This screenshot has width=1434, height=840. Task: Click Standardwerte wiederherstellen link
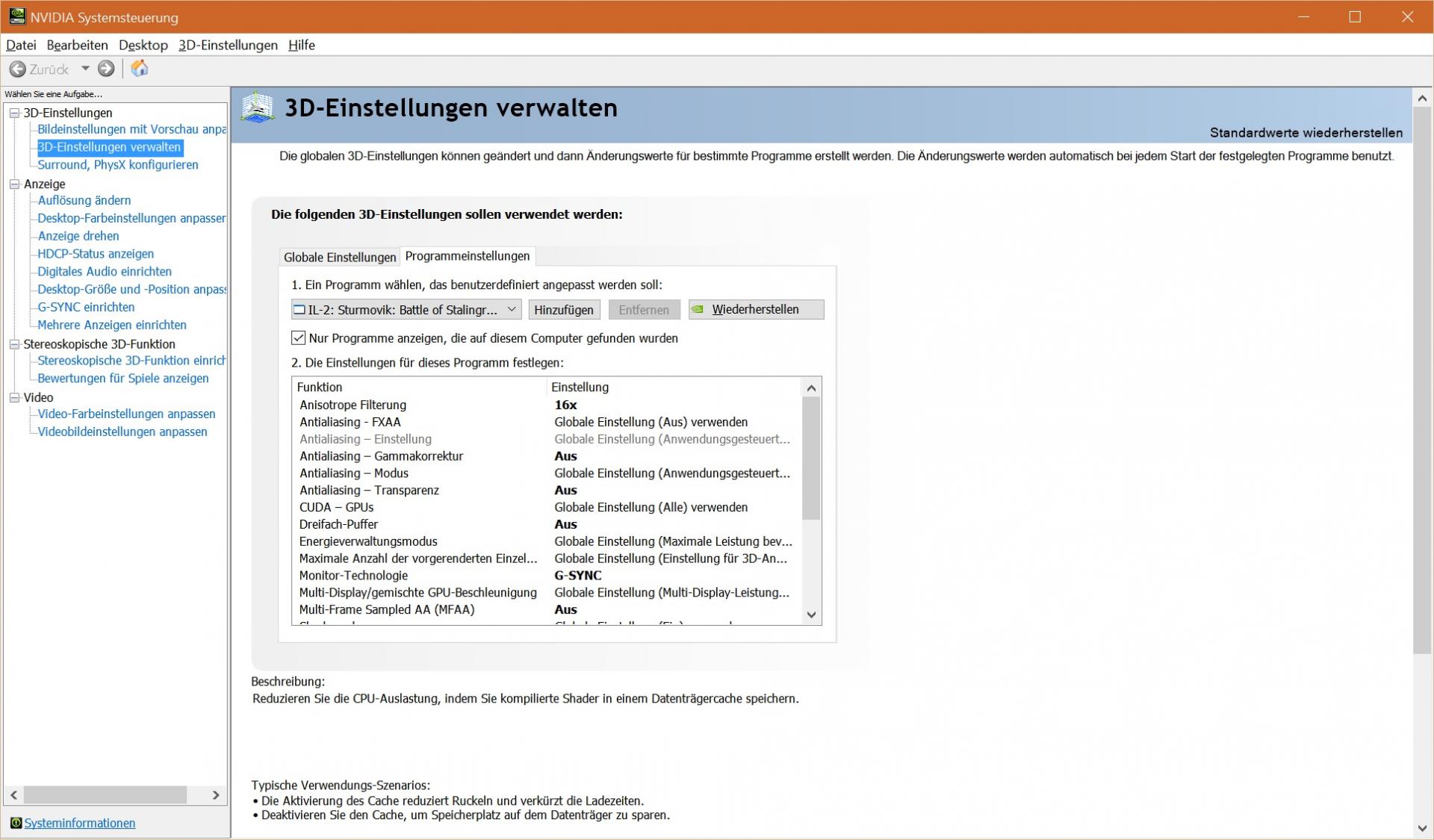(1306, 133)
